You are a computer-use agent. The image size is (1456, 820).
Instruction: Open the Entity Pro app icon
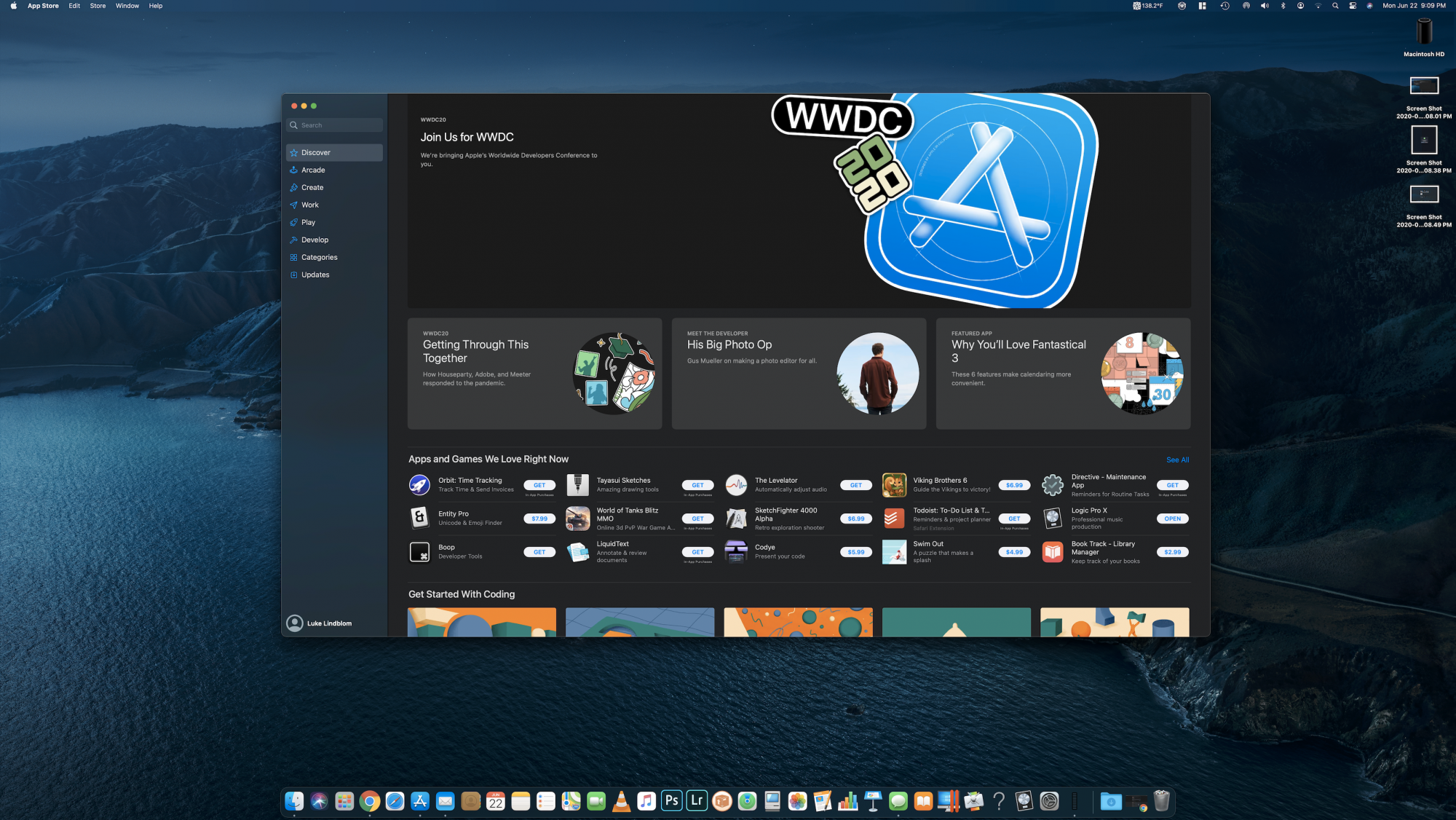click(x=419, y=518)
